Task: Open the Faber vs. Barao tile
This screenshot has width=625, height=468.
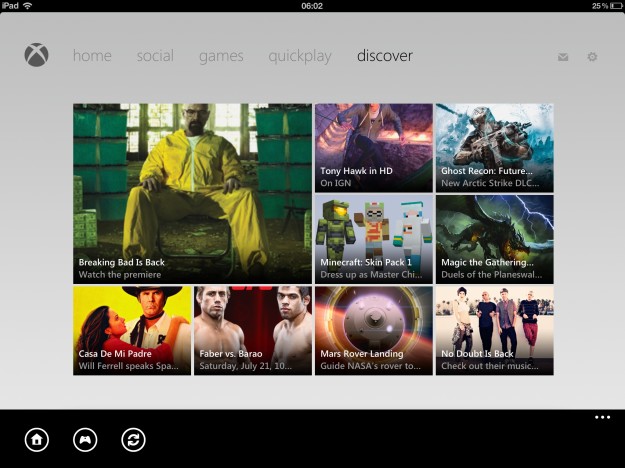Action: [253, 330]
